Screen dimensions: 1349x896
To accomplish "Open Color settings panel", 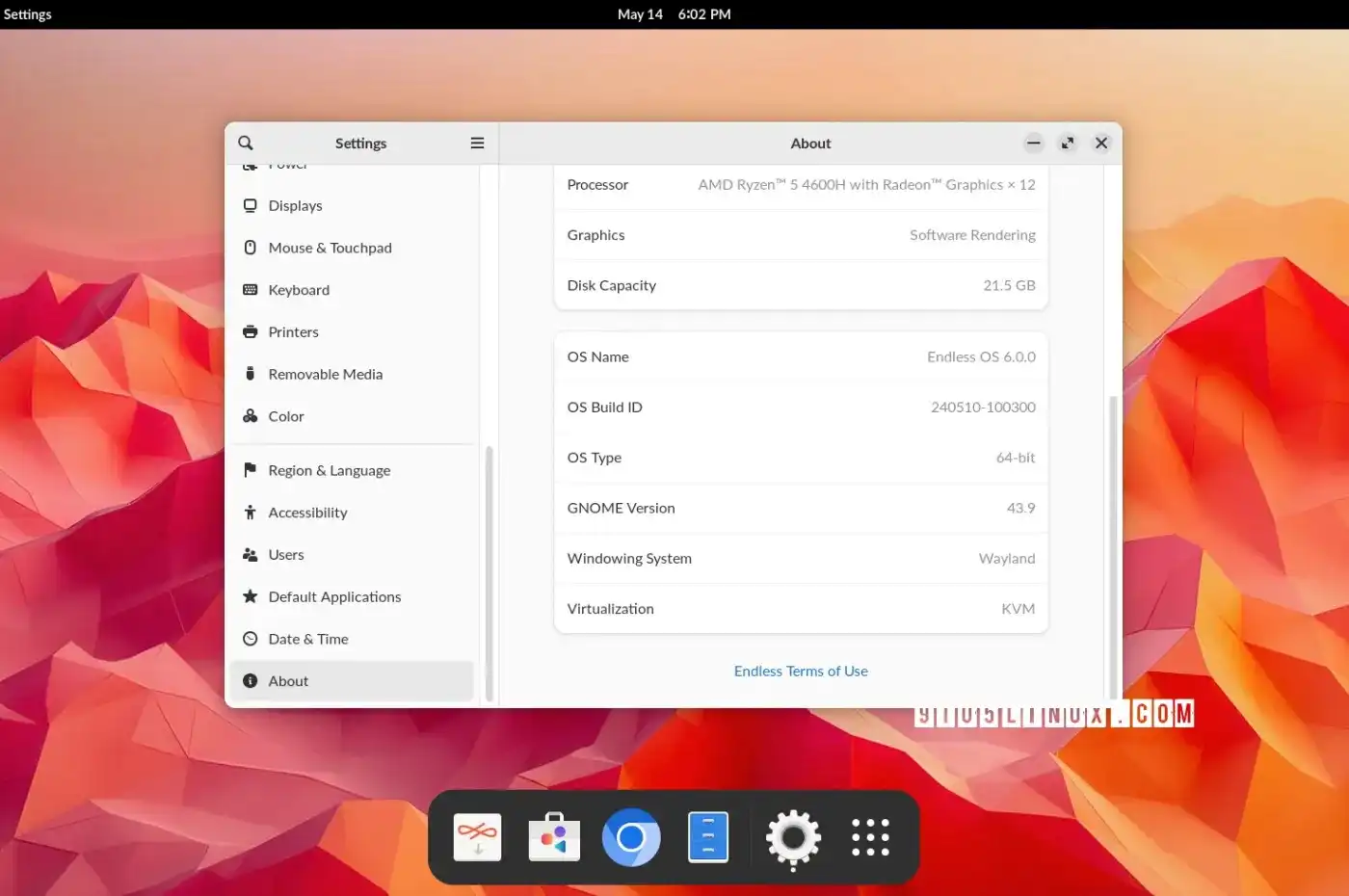I will (352, 416).
